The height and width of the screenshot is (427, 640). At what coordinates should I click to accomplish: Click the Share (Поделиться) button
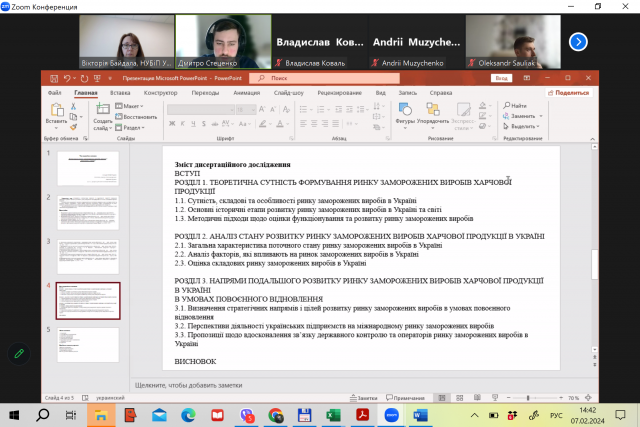[569, 93]
